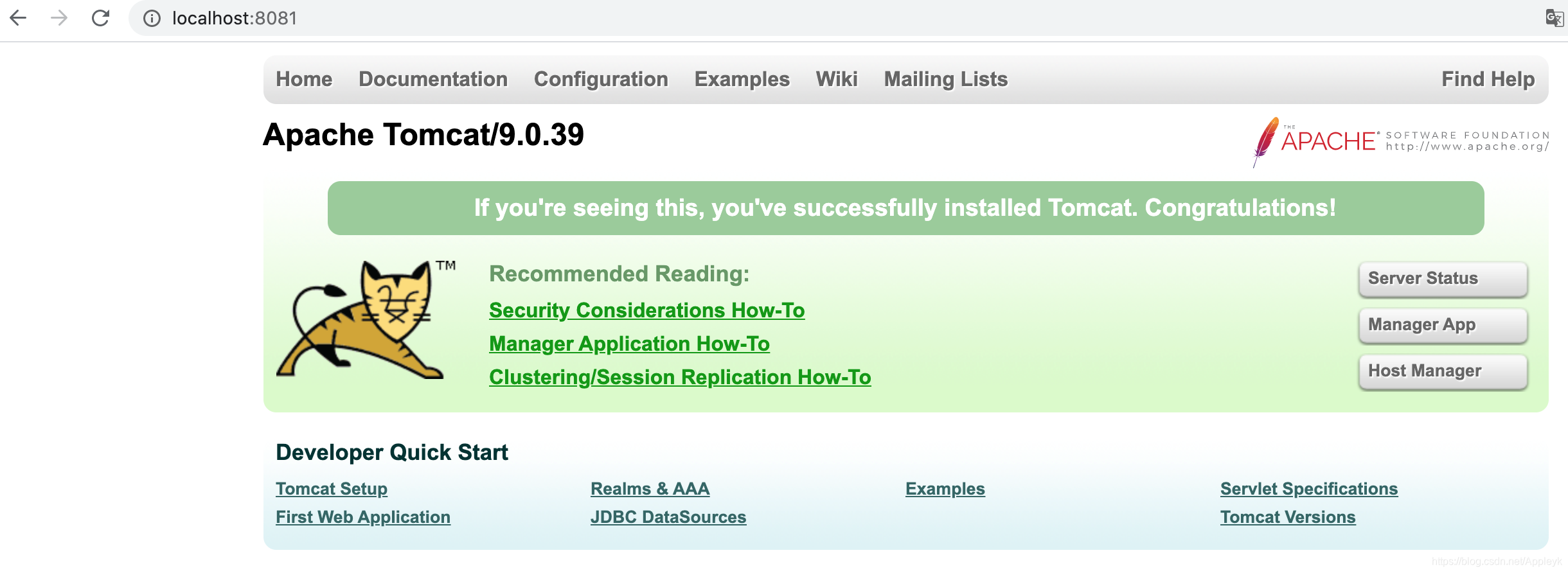Click the Recommended Reading heading
Image resolution: width=1568 pixels, height=573 pixels.
point(619,274)
